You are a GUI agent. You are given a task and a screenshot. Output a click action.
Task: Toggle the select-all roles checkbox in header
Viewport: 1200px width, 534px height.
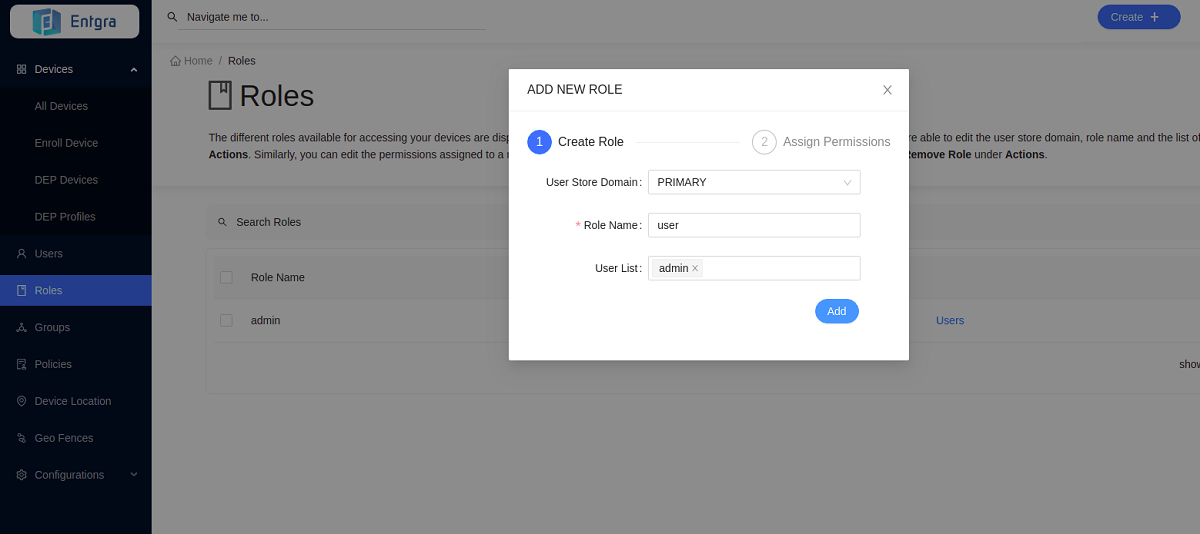[226, 277]
